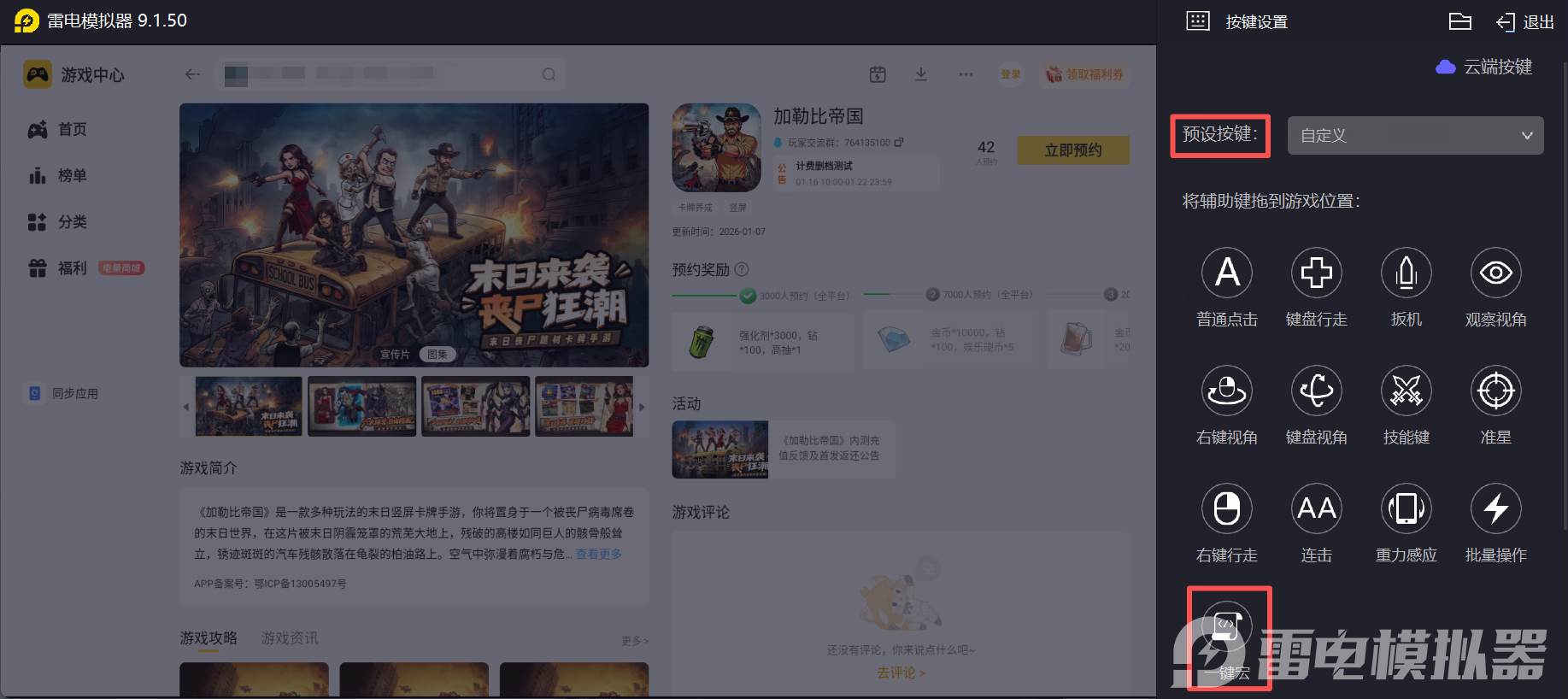This screenshot has height=699, width=1568.
Task: Open the three-dot more menu
Action: 966,74
